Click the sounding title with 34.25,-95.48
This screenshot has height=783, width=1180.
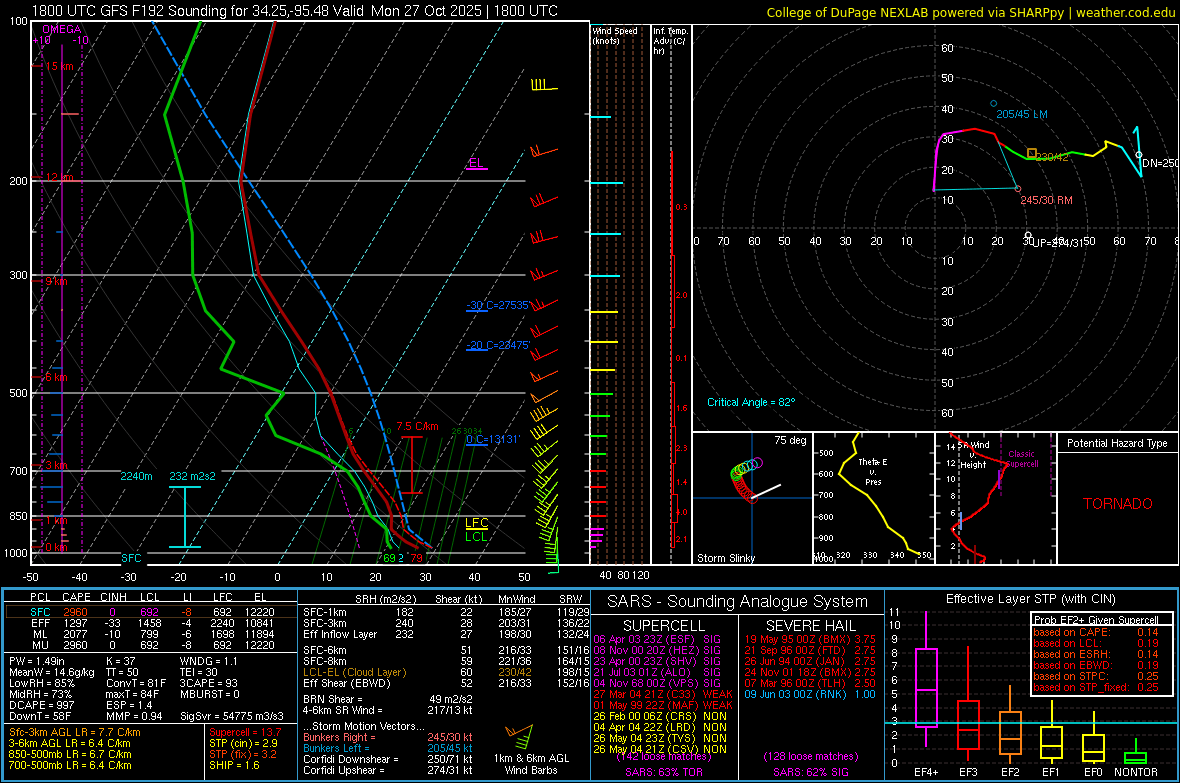(x=294, y=11)
